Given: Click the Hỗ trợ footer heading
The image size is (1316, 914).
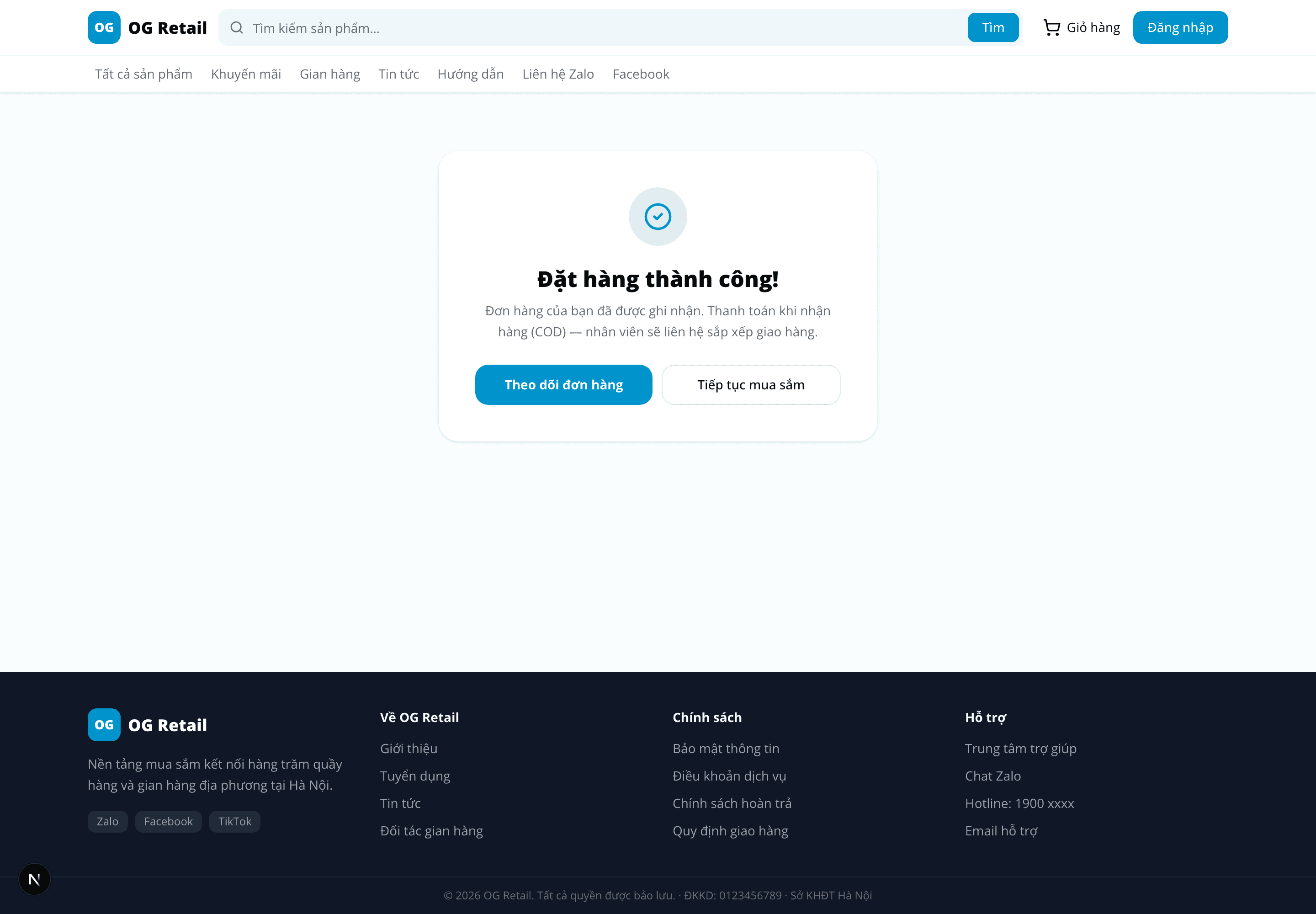Looking at the screenshot, I should coord(986,717).
